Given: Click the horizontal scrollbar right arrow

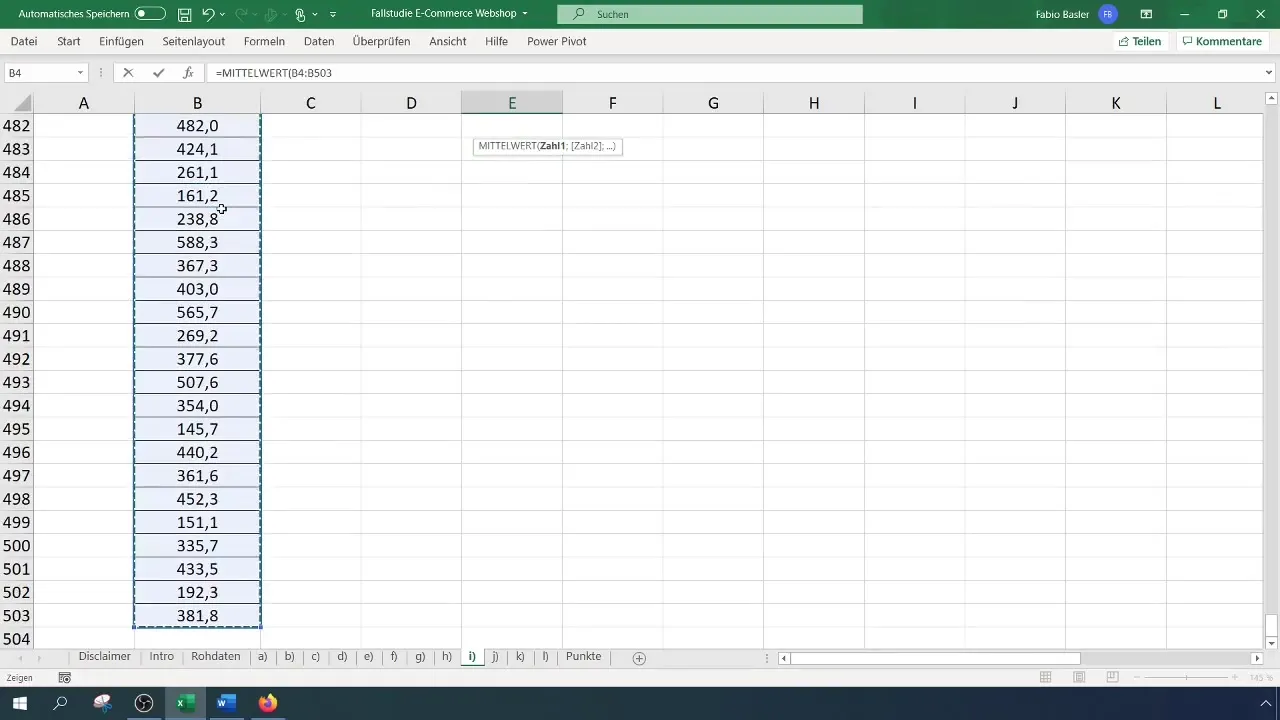Looking at the screenshot, I should point(1257,658).
